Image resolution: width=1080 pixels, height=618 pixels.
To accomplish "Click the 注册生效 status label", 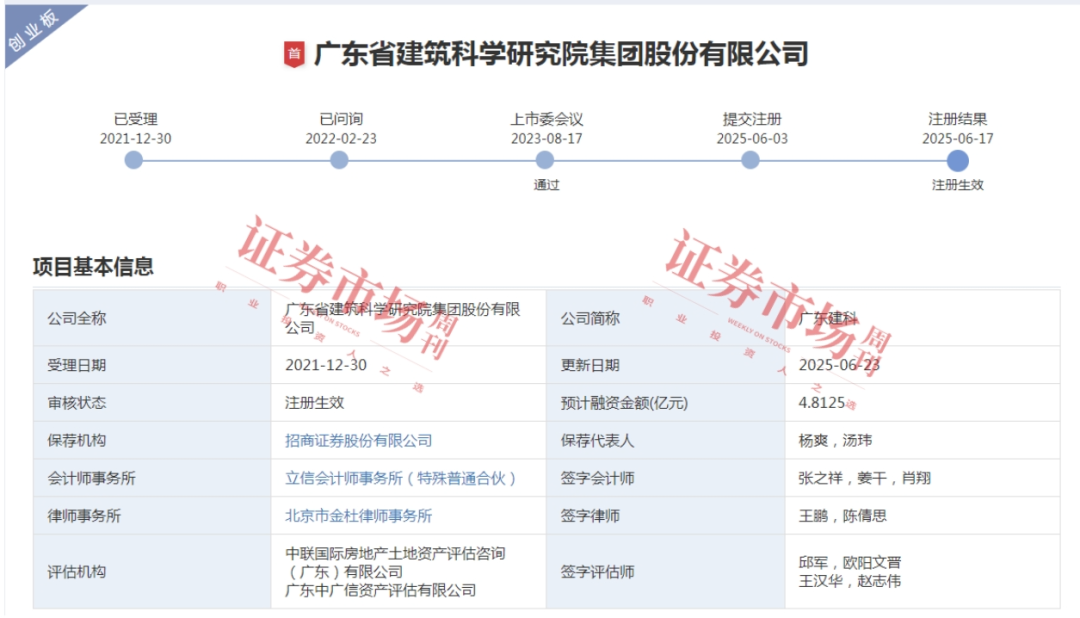I will click(x=957, y=185).
